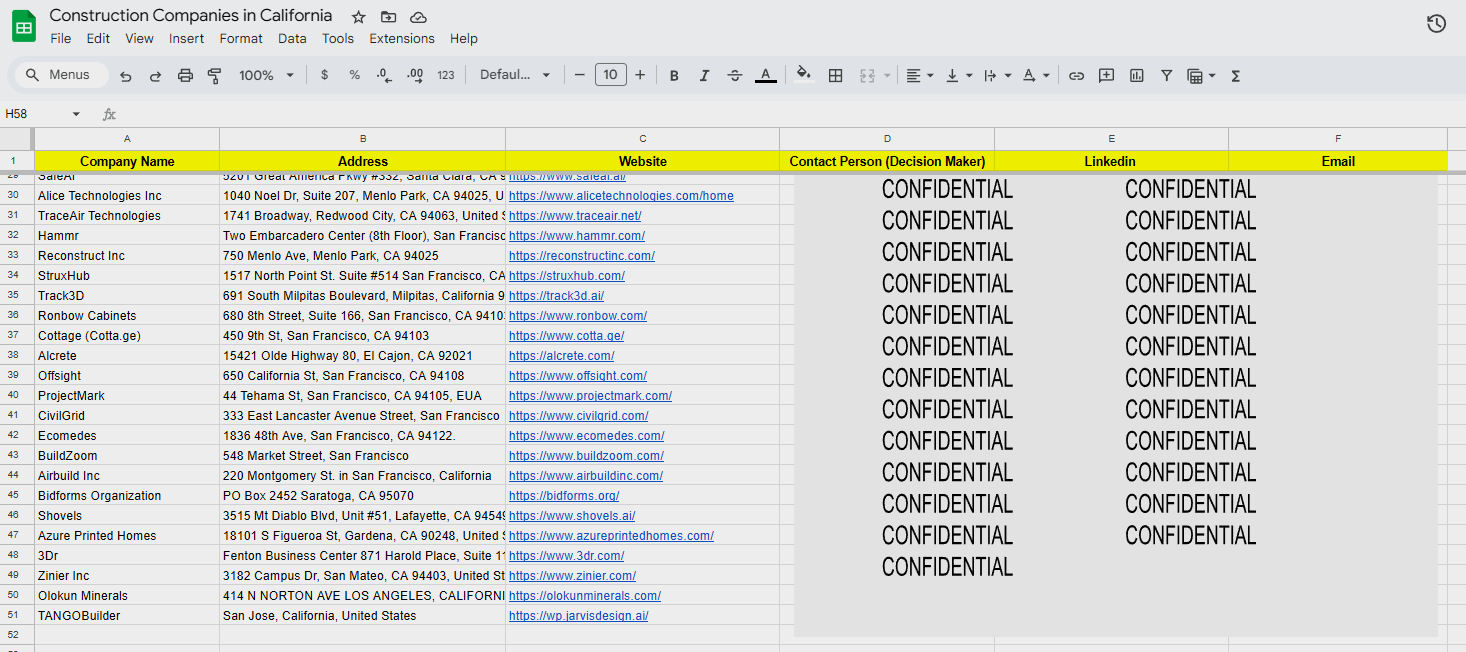Screen dimensions: 1466x652
Task: Increase decimal places
Action: [x=415, y=75]
